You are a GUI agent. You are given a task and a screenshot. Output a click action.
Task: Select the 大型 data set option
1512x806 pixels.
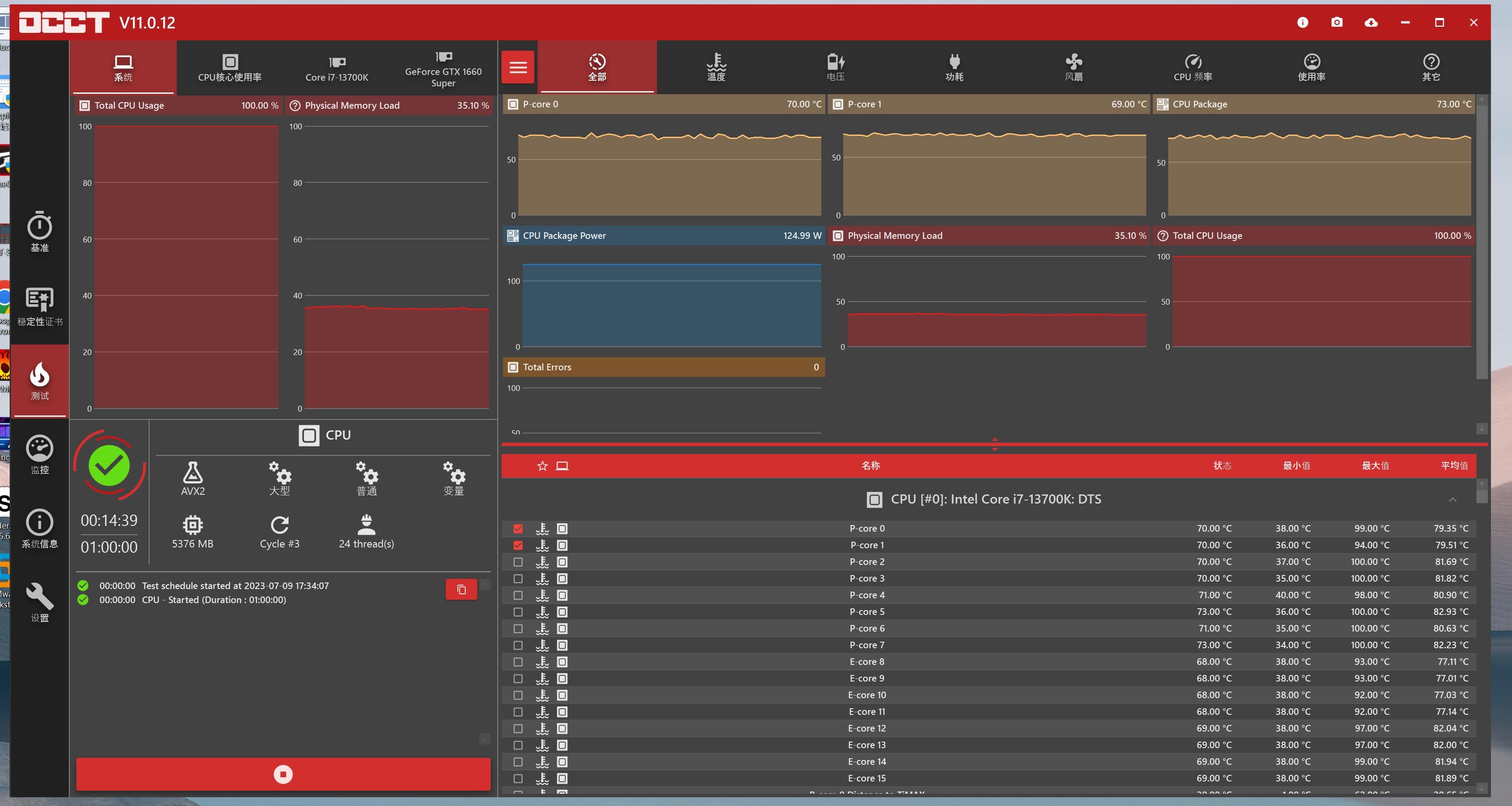coord(279,479)
